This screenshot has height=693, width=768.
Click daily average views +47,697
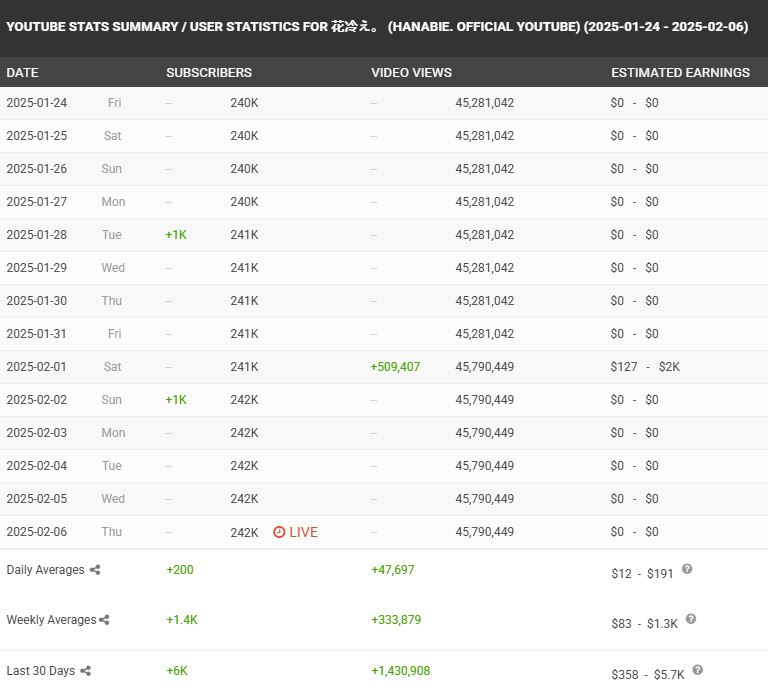click(393, 570)
